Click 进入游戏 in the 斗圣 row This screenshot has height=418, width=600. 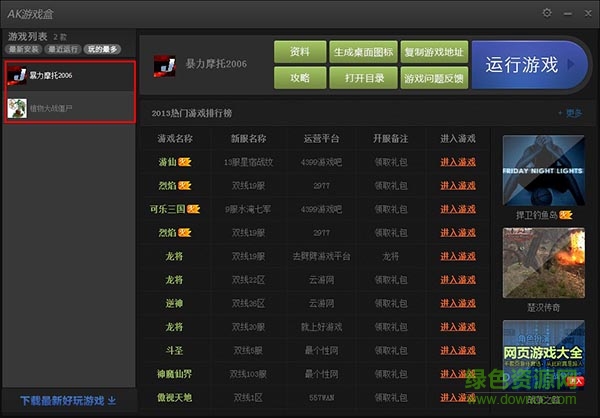(x=458, y=350)
